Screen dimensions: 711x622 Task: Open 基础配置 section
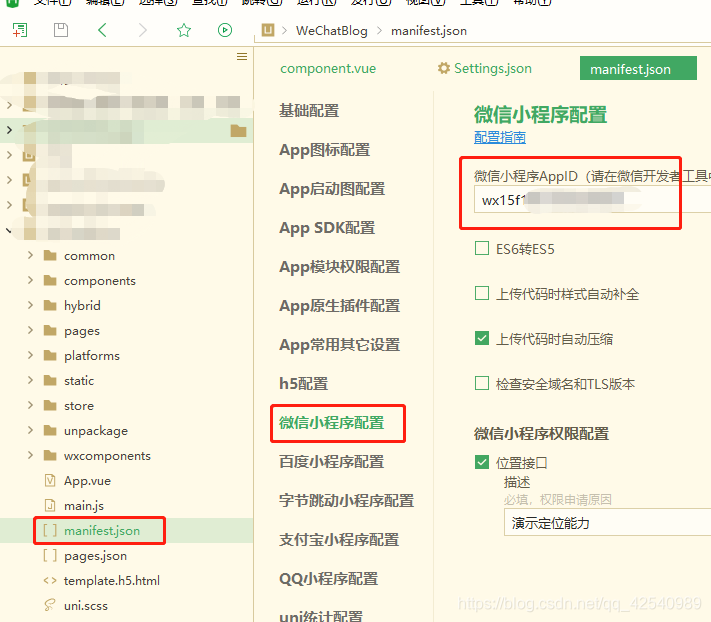point(309,110)
